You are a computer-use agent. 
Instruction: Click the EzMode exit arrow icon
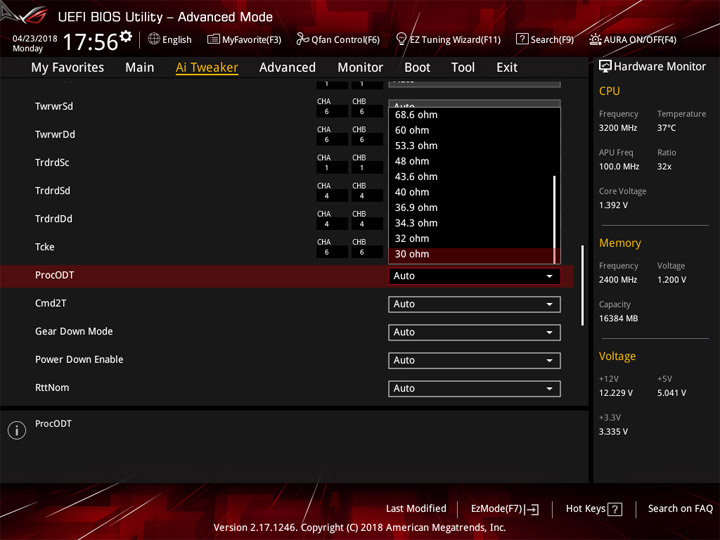coord(533,509)
